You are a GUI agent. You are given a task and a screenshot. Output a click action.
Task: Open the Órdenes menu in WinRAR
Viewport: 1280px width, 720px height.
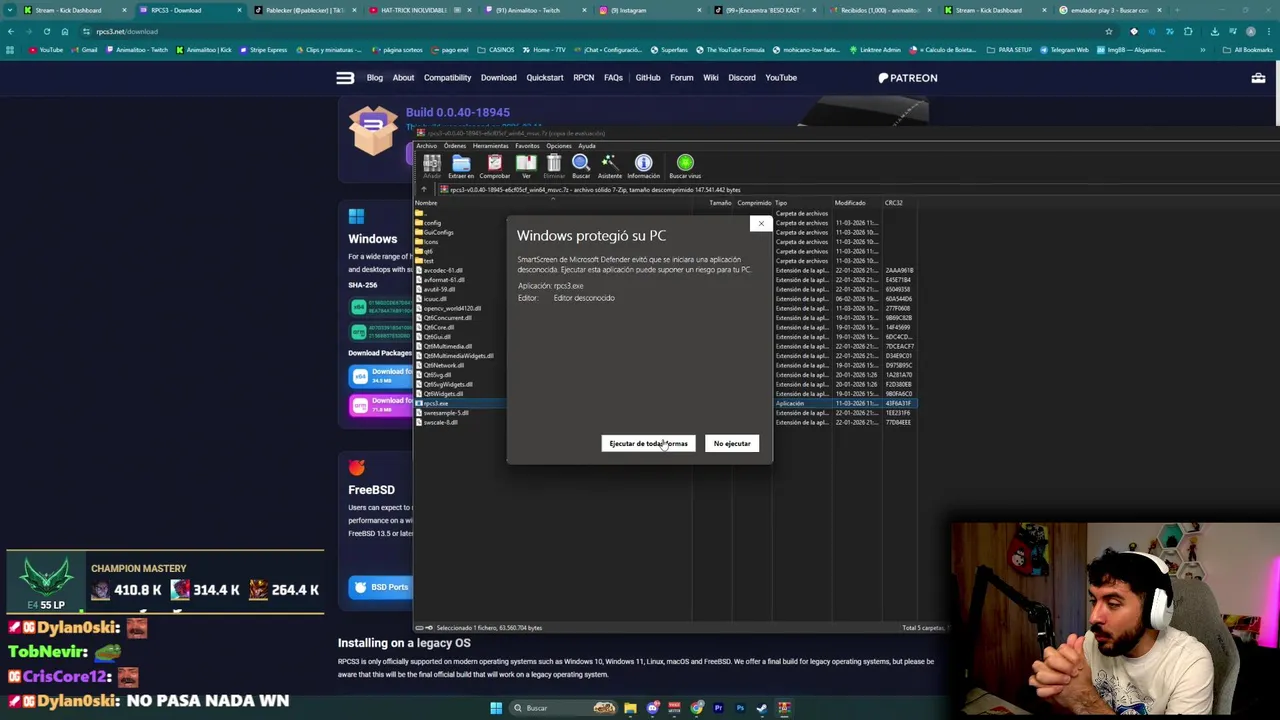455,146
